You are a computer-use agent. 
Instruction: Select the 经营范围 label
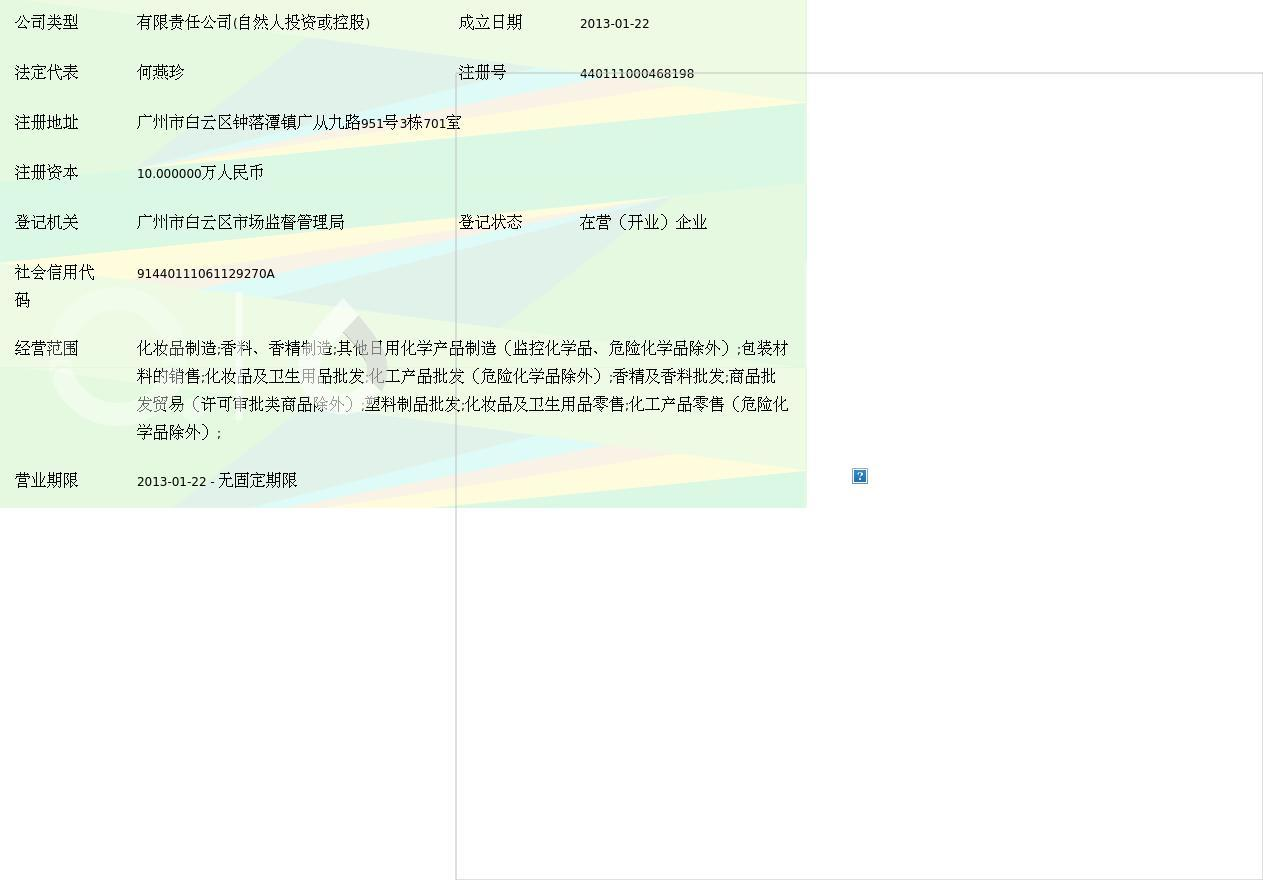point(47,348)
